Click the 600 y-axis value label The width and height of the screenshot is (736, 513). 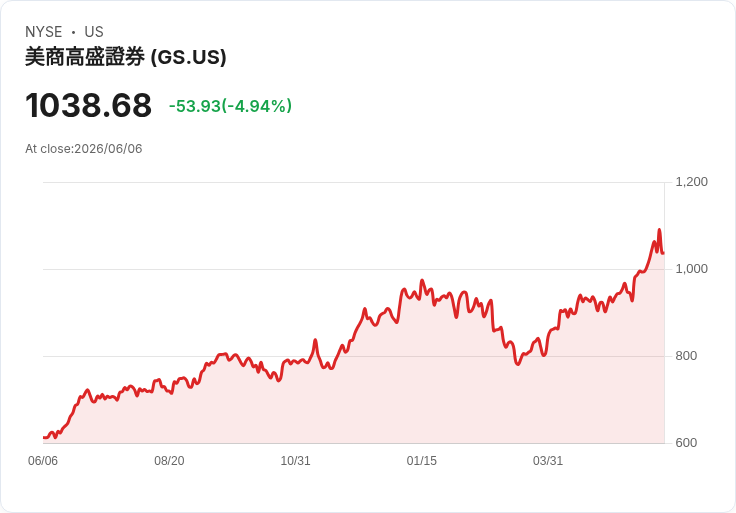(x=686, y=443)
